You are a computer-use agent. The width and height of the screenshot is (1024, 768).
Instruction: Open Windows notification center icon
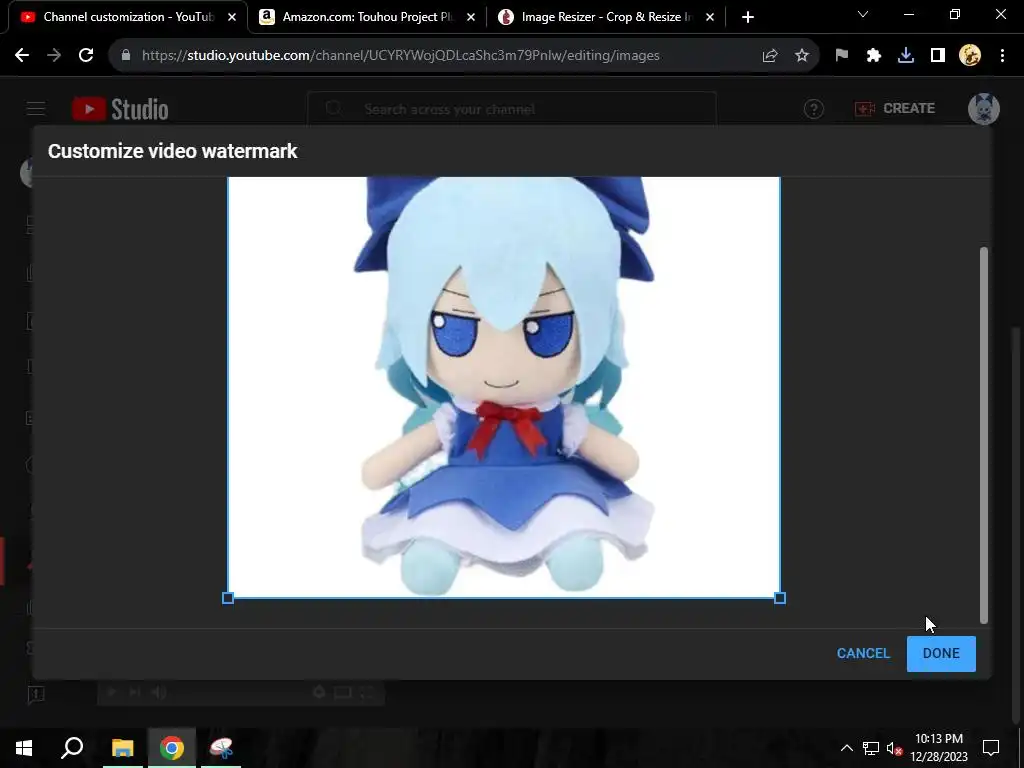point(991,748)
